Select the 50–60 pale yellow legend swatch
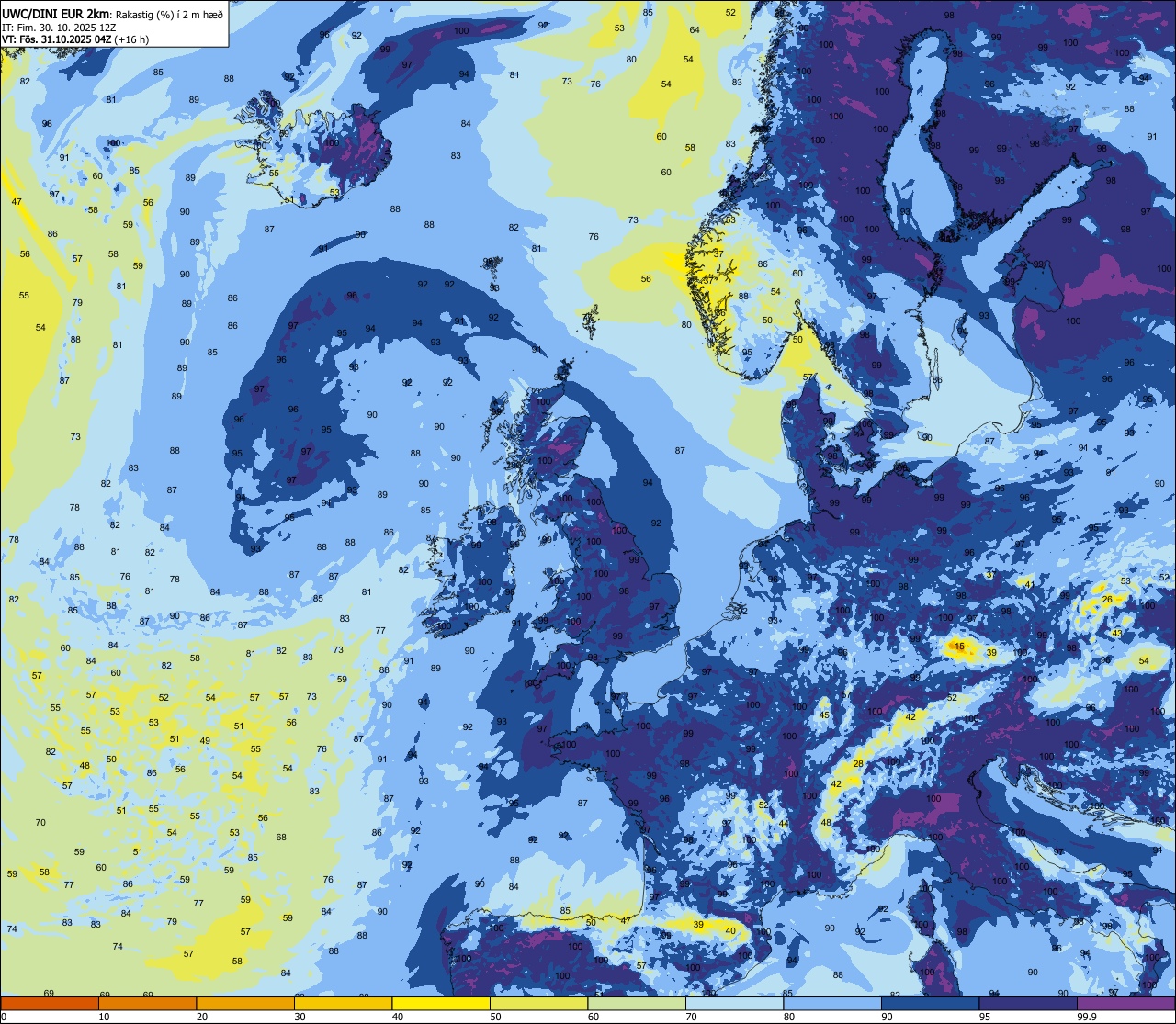The image size is (1176, 1024). click(539, 1003)
